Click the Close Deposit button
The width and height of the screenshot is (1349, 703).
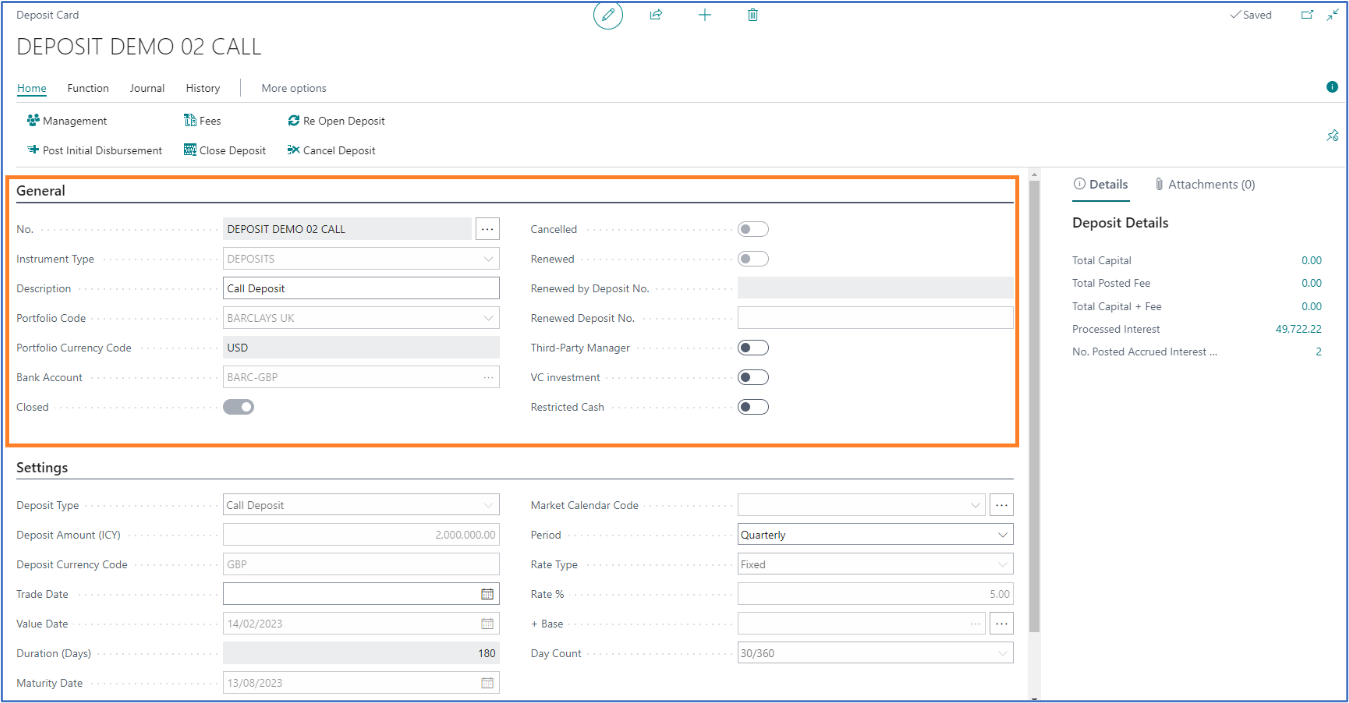[225, 151]
